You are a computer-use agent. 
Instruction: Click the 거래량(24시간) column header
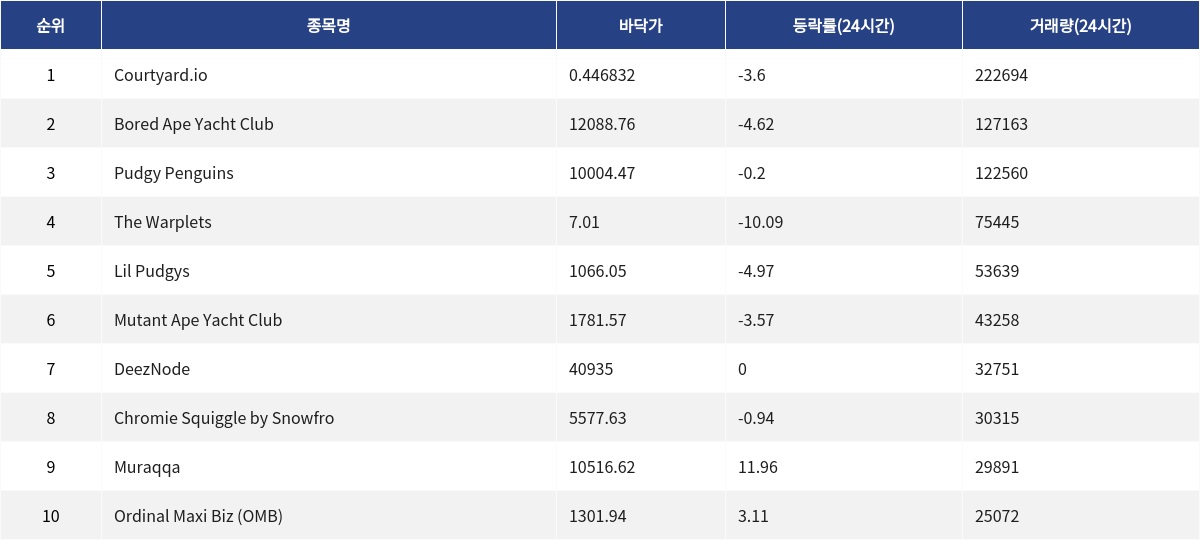pos(1080,26)
